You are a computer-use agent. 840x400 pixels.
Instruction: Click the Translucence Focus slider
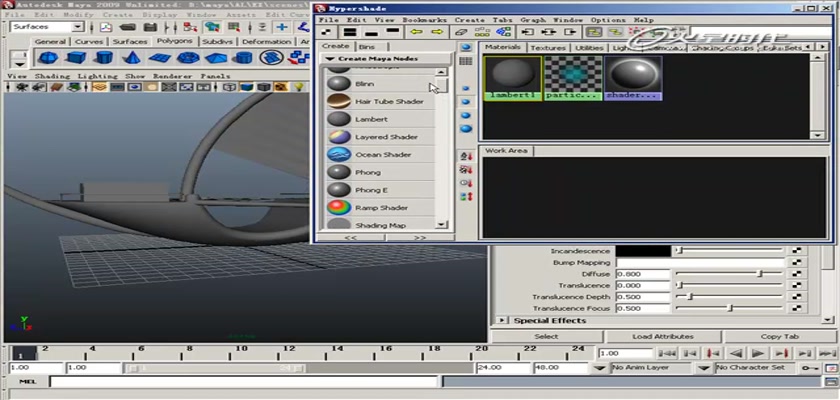tap(729, 308)
